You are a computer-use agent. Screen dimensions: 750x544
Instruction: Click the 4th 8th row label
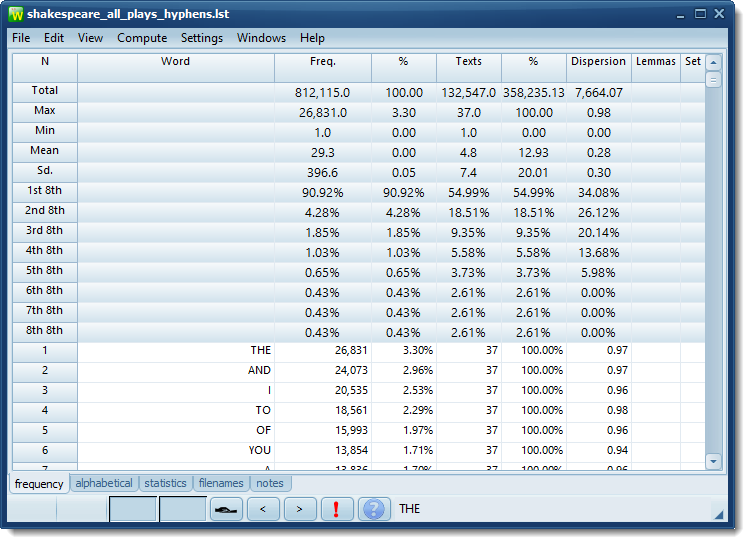click(x=45, y=254)
